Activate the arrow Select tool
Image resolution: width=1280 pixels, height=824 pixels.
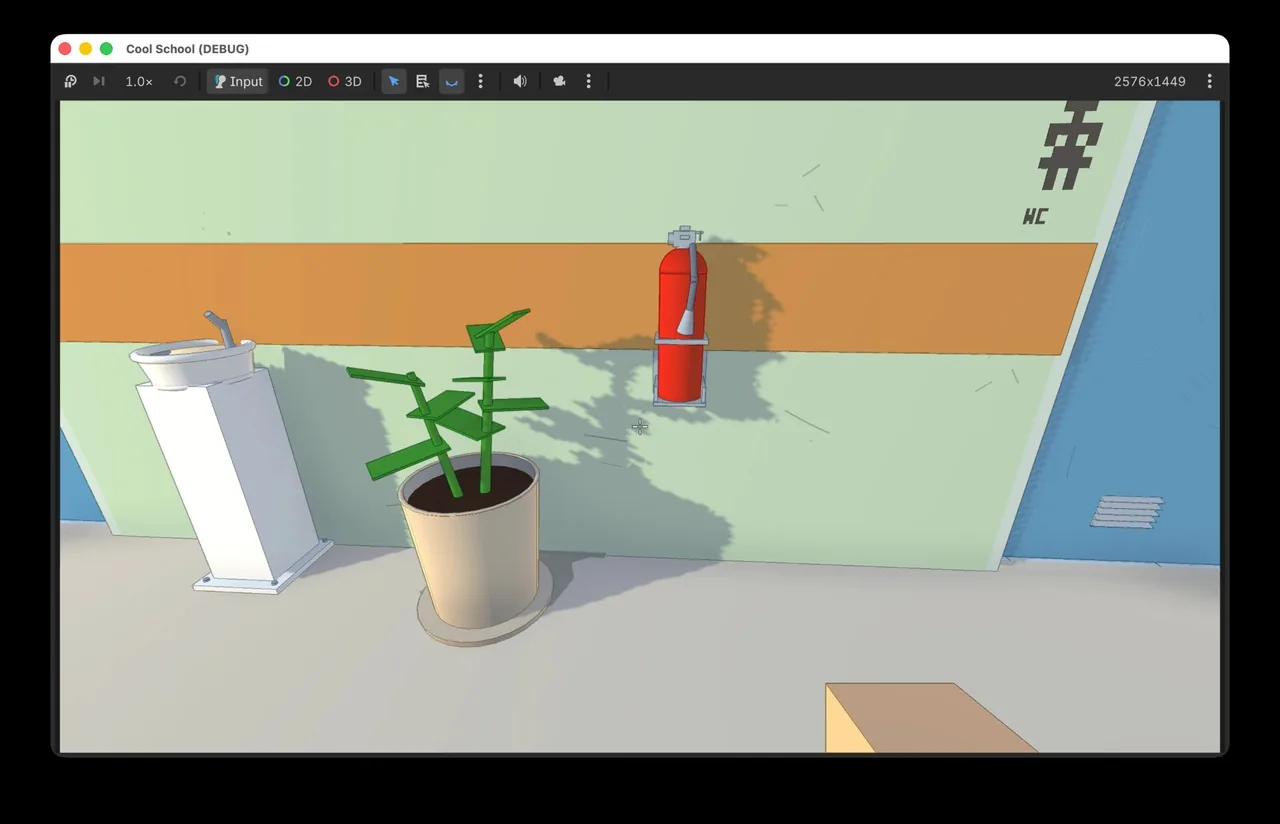(x=394, y=81)
